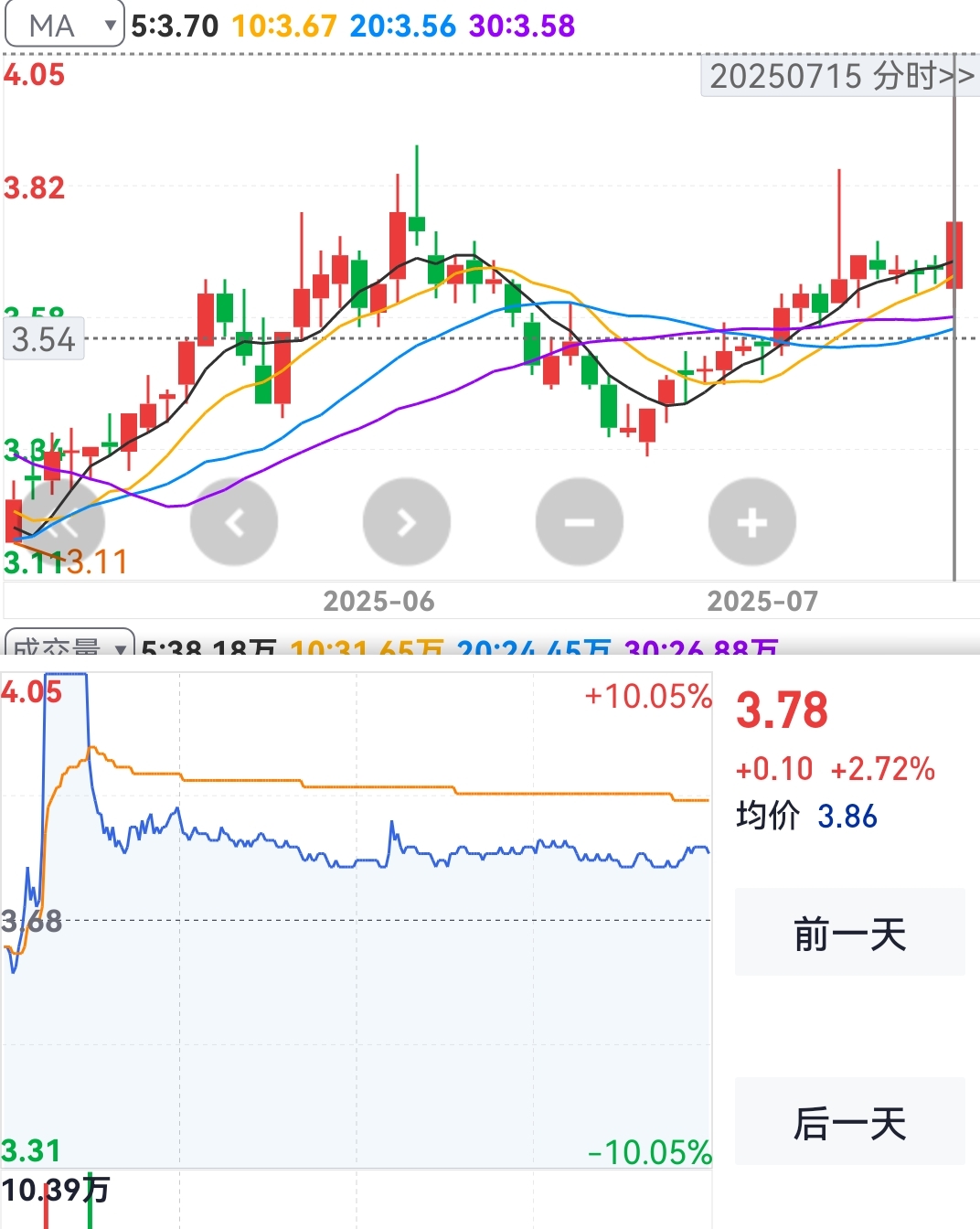
Task: Click the 3.54 crosshair price label
Action: (44, 339)
